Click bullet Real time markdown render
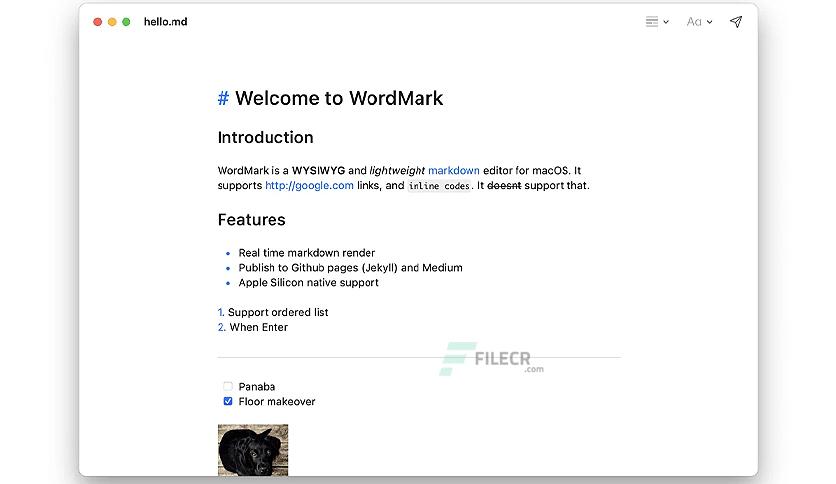The height and width of the screenshot is (484, 836). (307, 253)
